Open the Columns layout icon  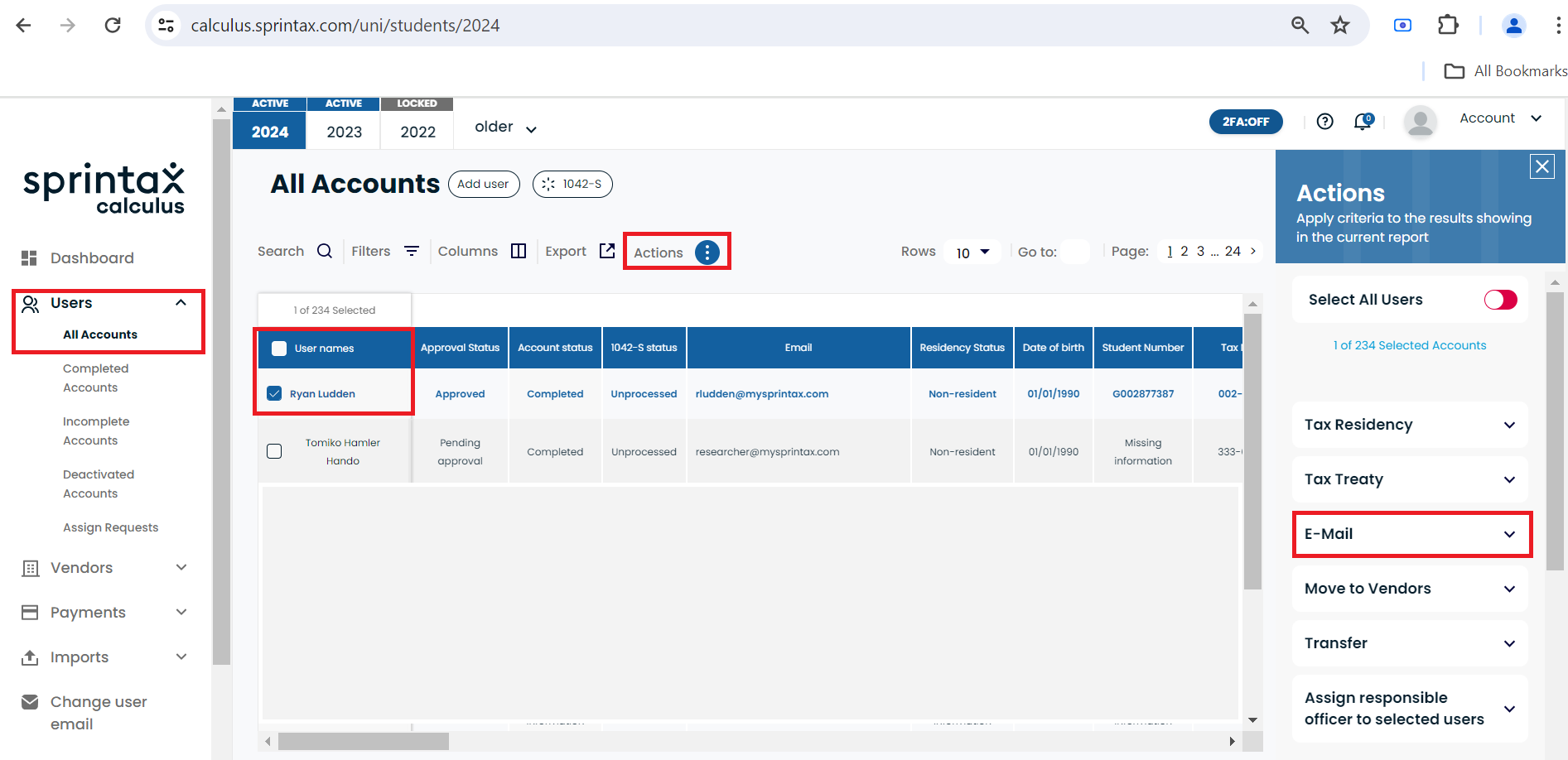519,251
